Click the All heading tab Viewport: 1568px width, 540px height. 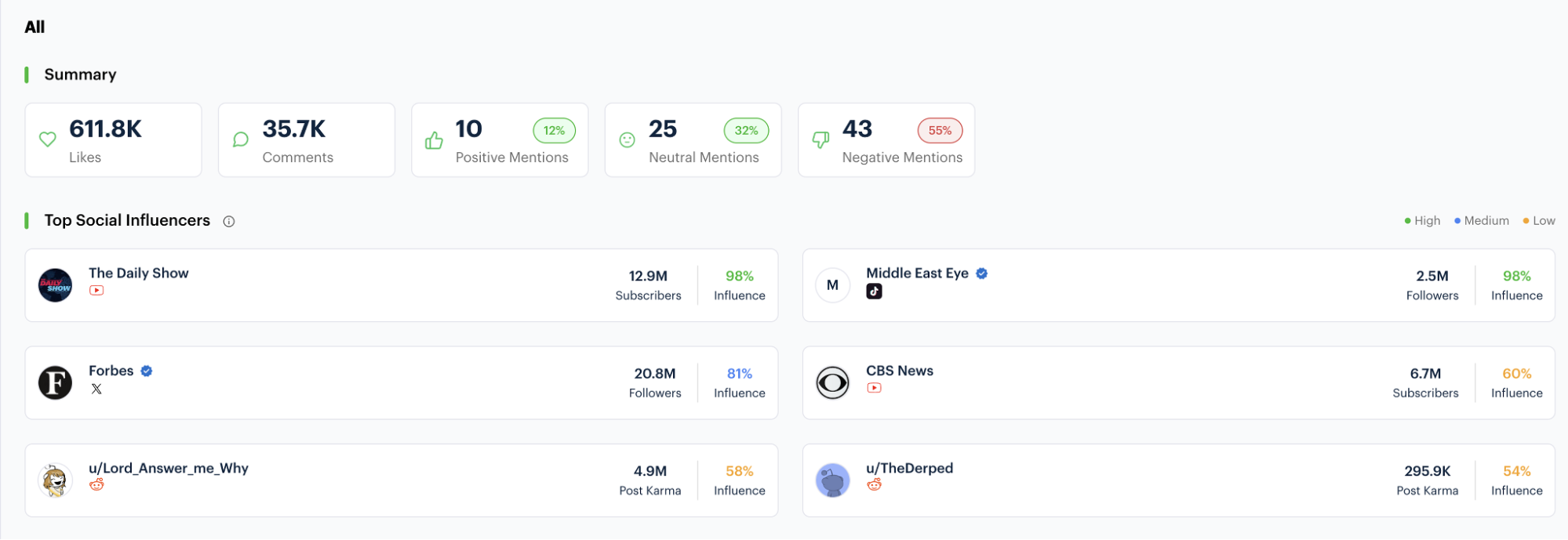point(35,27)
